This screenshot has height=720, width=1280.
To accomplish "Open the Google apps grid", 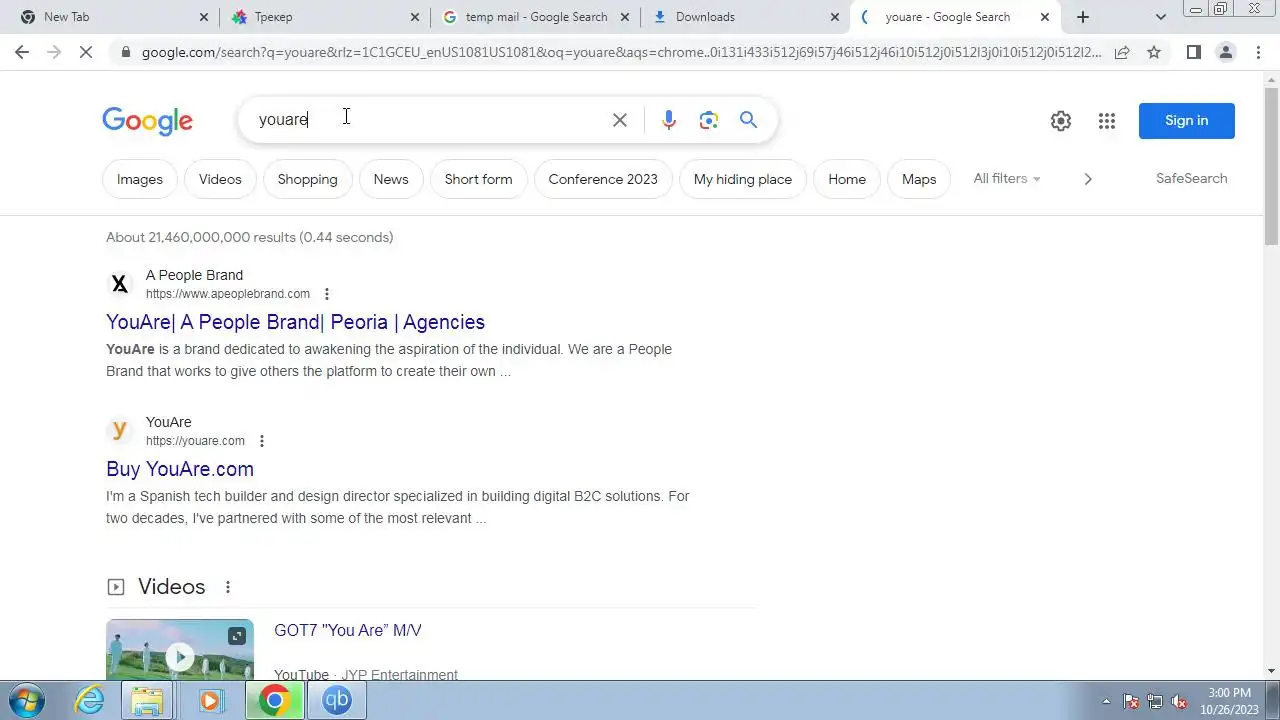I will pos(1106,121).
